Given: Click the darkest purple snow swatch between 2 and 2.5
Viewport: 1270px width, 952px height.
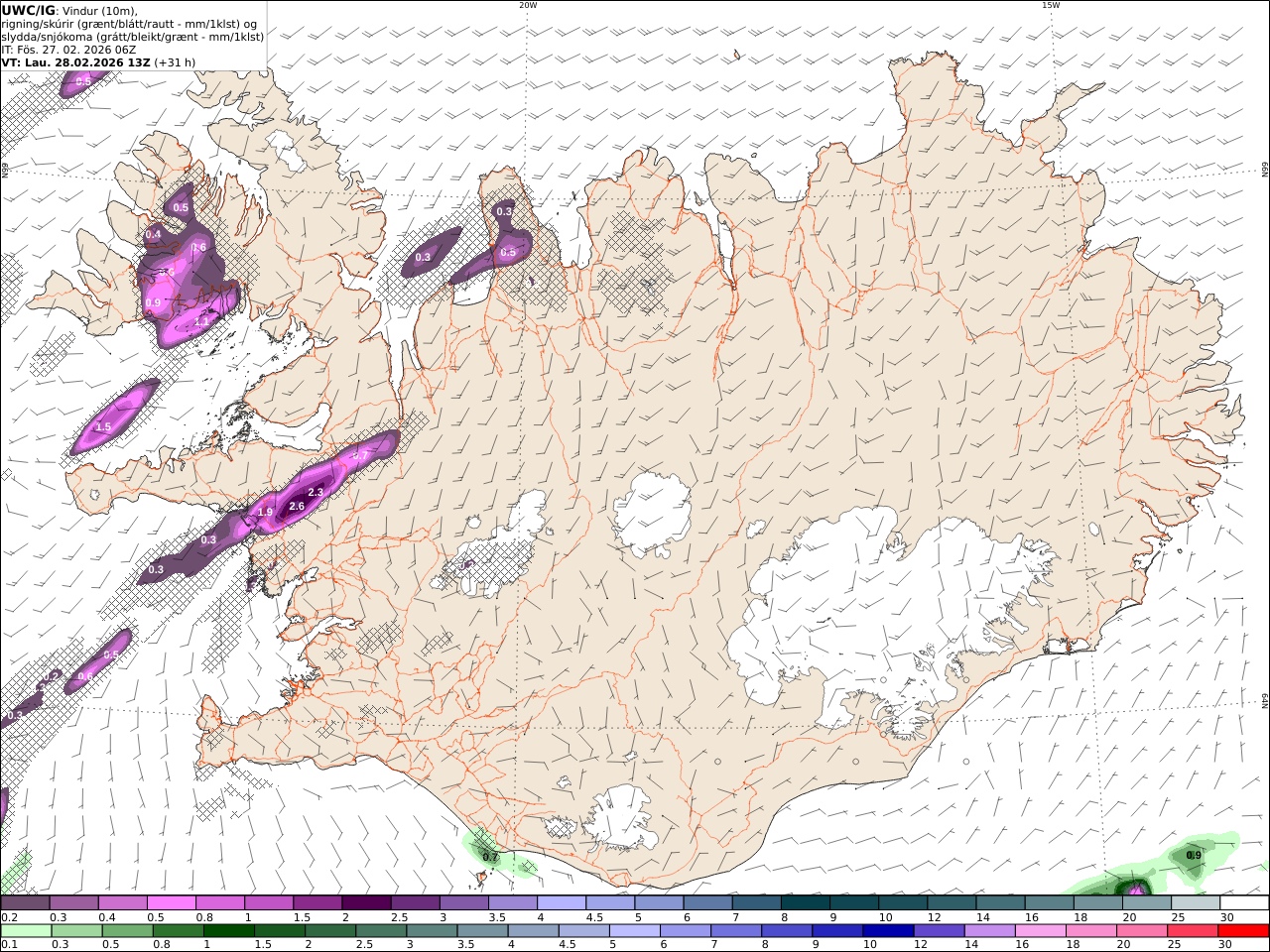Looking at the screenshot, I should (x=365, y=902).
